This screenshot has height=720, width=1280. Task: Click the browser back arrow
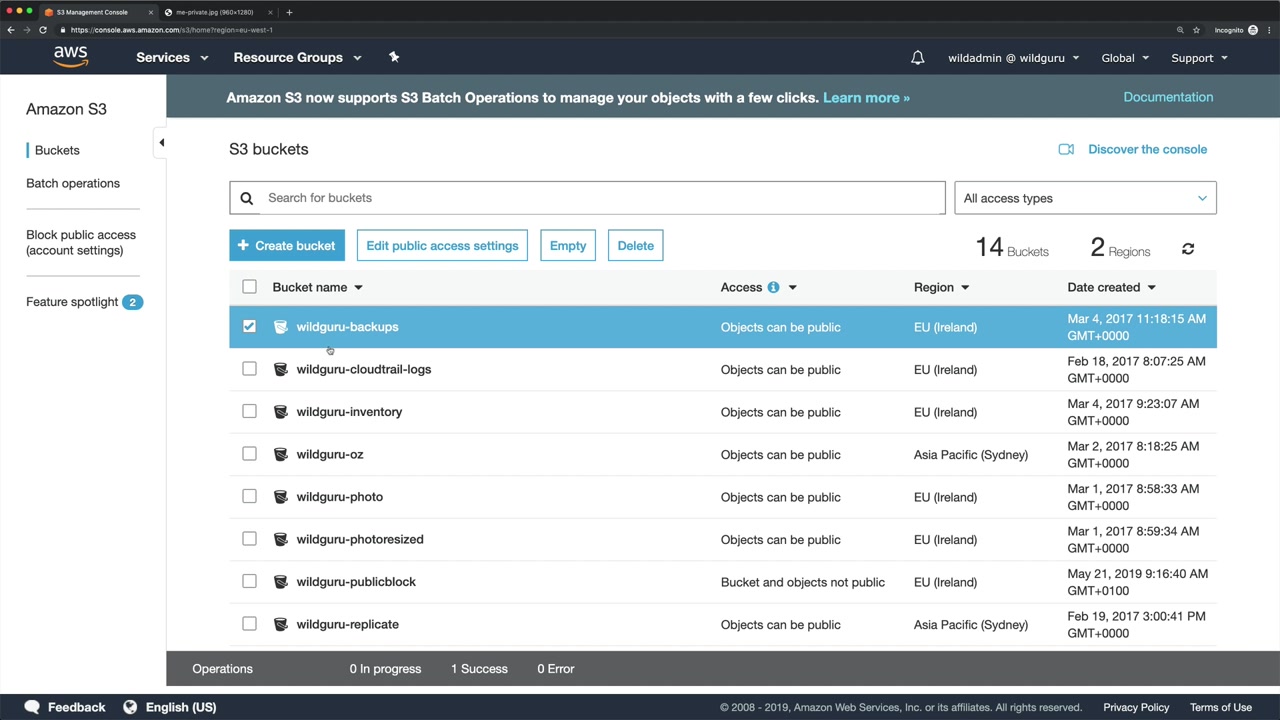pyautogui.click(x=11, y=30)
